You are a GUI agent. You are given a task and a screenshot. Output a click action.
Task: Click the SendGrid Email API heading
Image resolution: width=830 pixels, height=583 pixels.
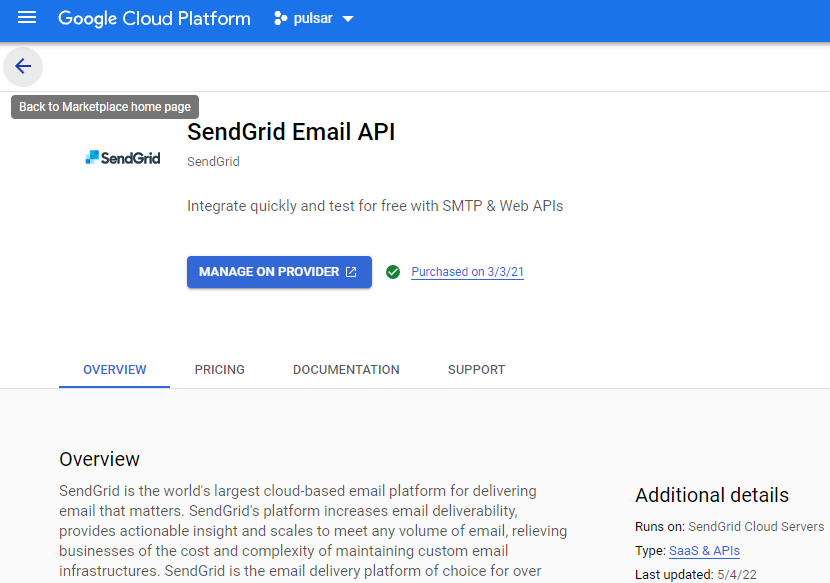[291, 132]
